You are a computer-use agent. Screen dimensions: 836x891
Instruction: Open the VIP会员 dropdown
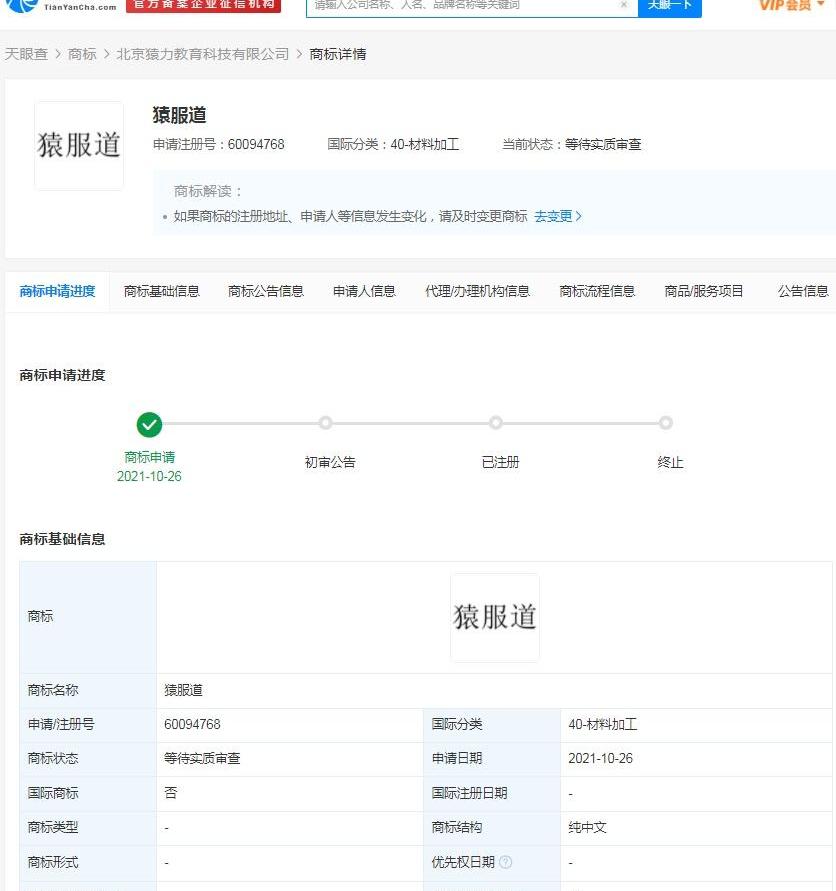pyautogui.click(x=792, y=5)
